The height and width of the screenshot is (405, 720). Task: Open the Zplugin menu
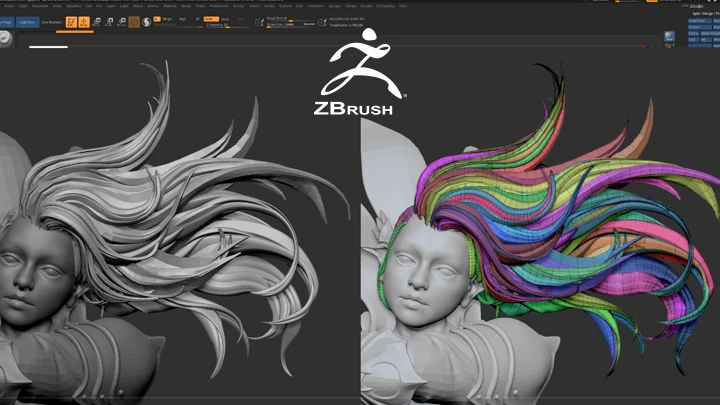[334, 6]
